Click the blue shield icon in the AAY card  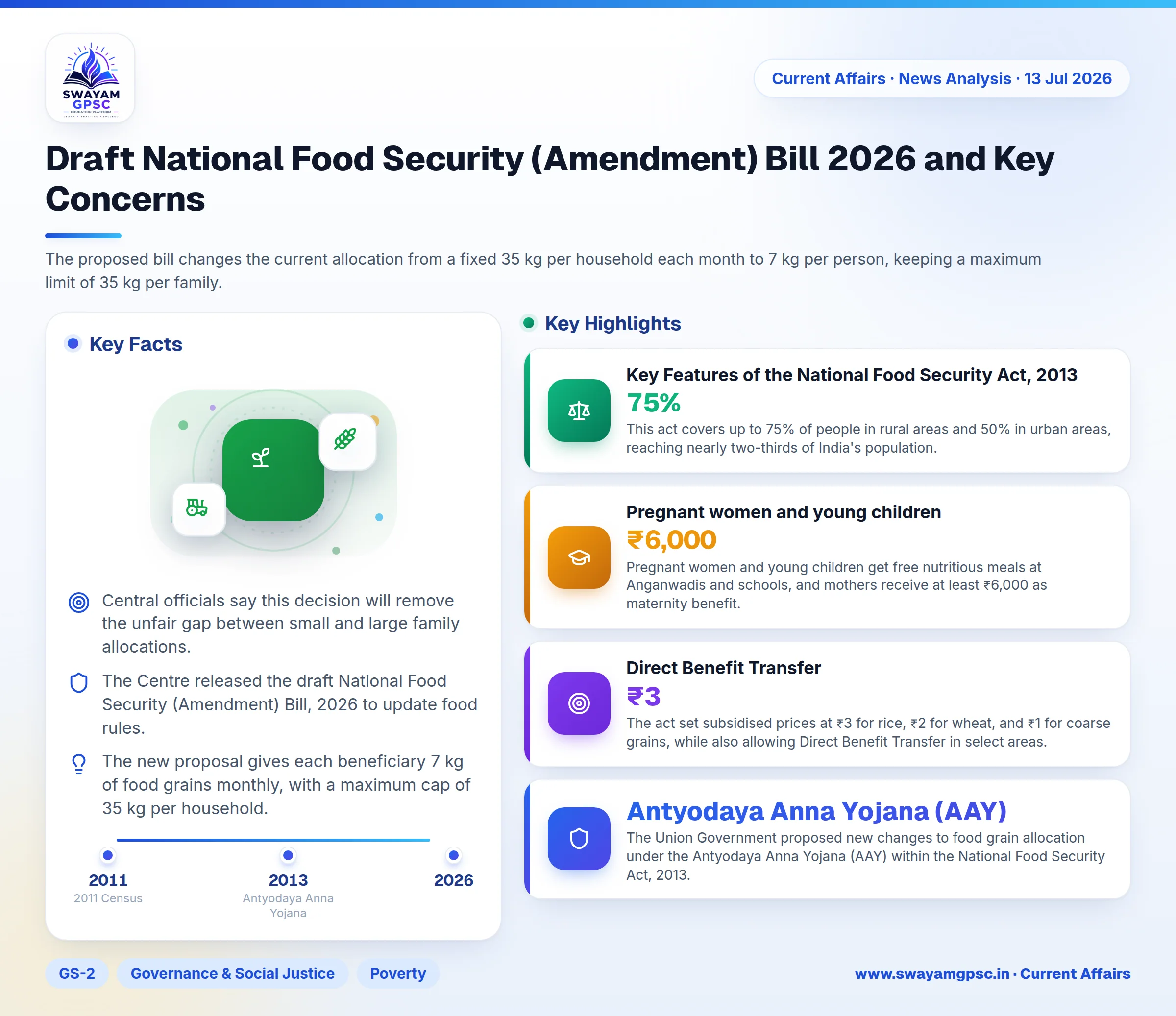pyautogui.click(x=579, y=839)
